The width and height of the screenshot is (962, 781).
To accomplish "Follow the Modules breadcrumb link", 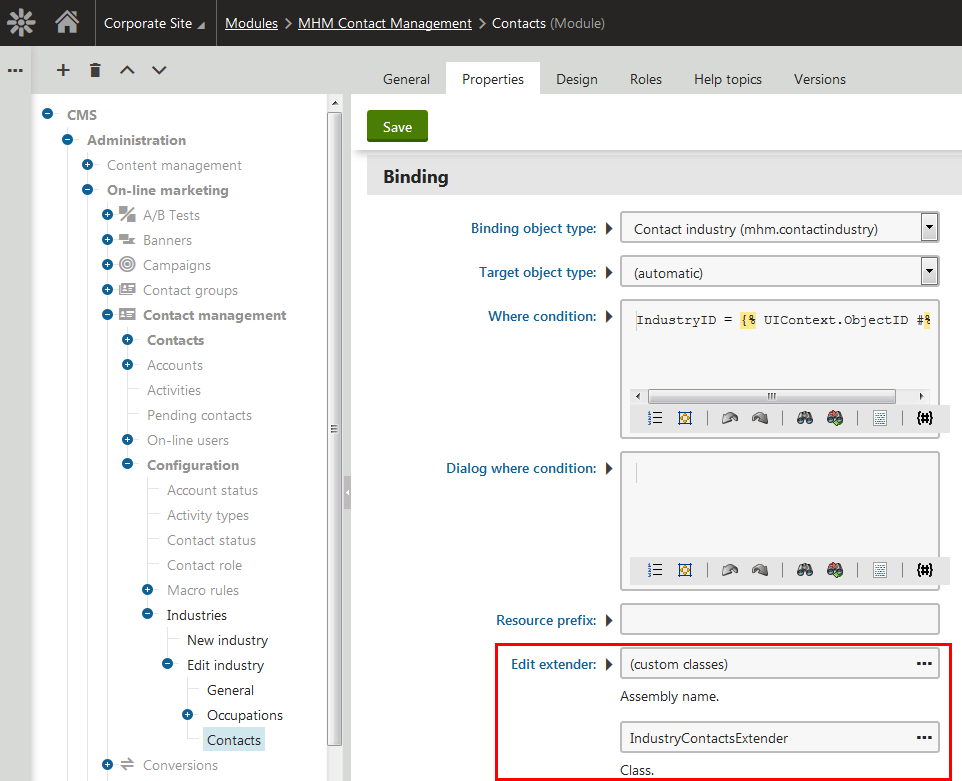I will (x=251, y=23).
